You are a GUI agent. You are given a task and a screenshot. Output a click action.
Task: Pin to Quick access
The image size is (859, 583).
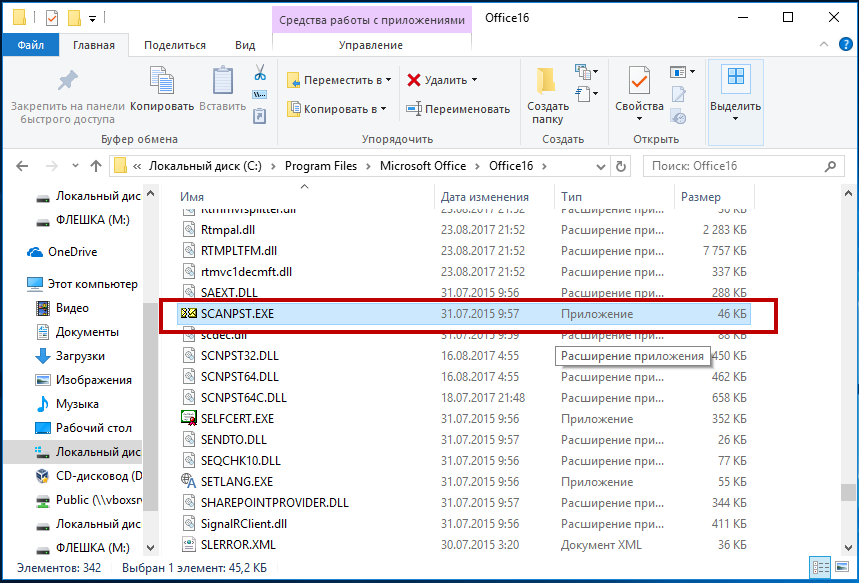68,96
